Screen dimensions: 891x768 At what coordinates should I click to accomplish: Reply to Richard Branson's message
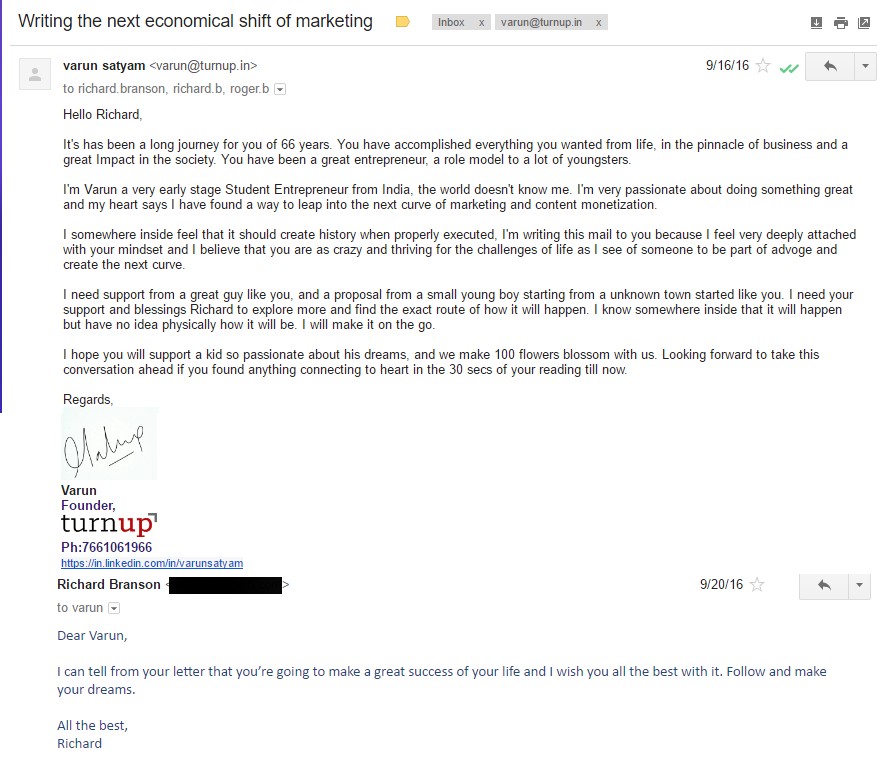tap(824, 585)
